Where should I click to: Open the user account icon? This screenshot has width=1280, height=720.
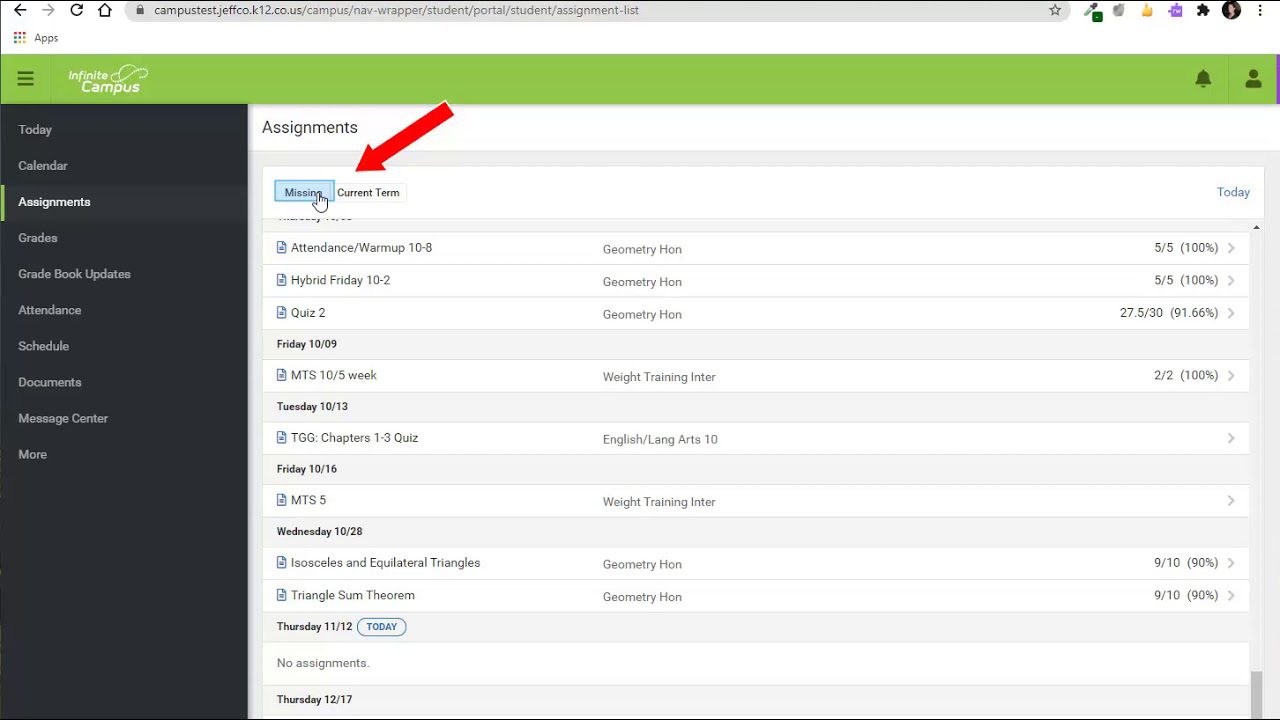[1253, 79]
